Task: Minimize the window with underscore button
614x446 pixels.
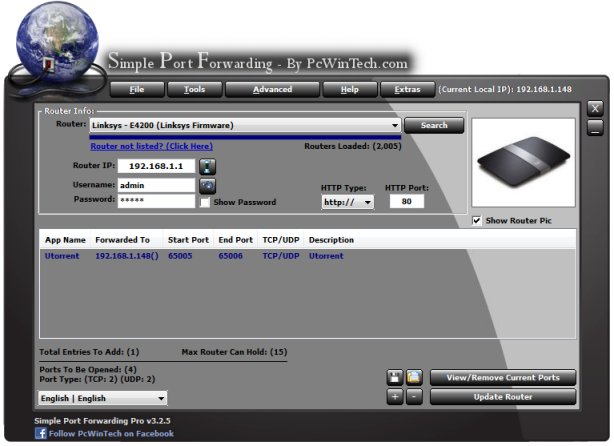Action: coord(595,128)
